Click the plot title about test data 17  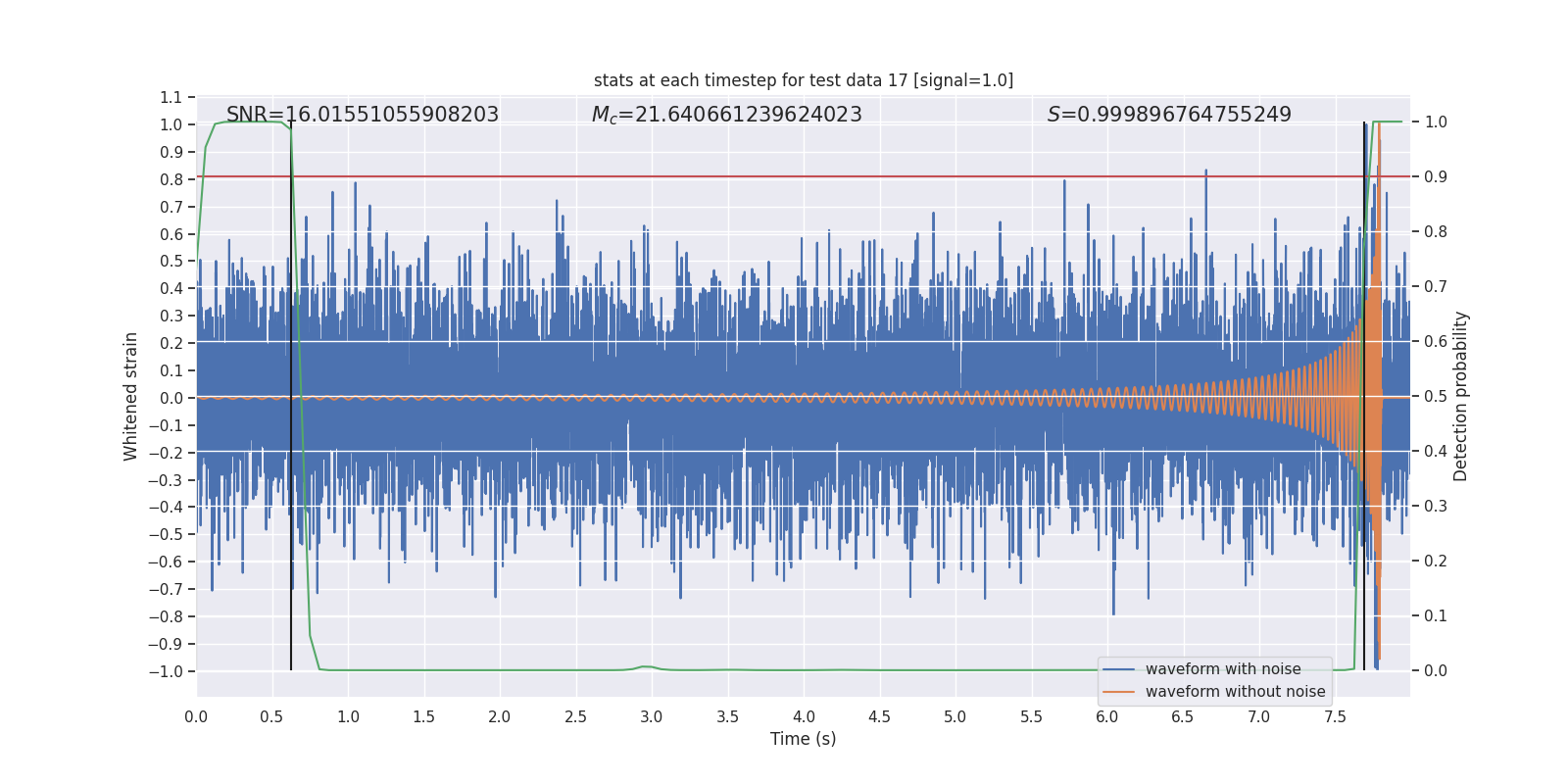pyautogui.click(x=803, y=80)
